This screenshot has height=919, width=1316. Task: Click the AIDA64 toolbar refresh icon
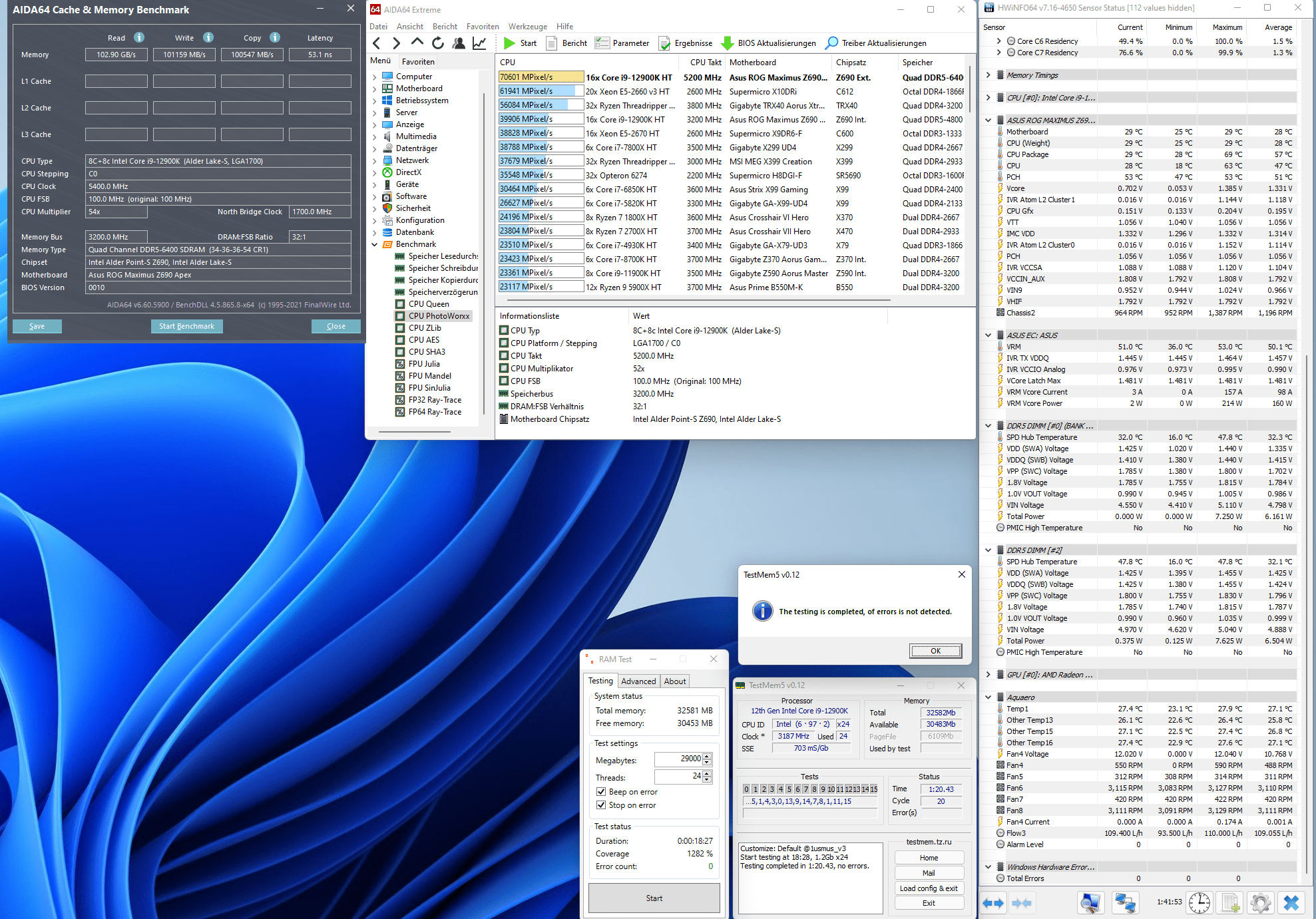(437, 43)
